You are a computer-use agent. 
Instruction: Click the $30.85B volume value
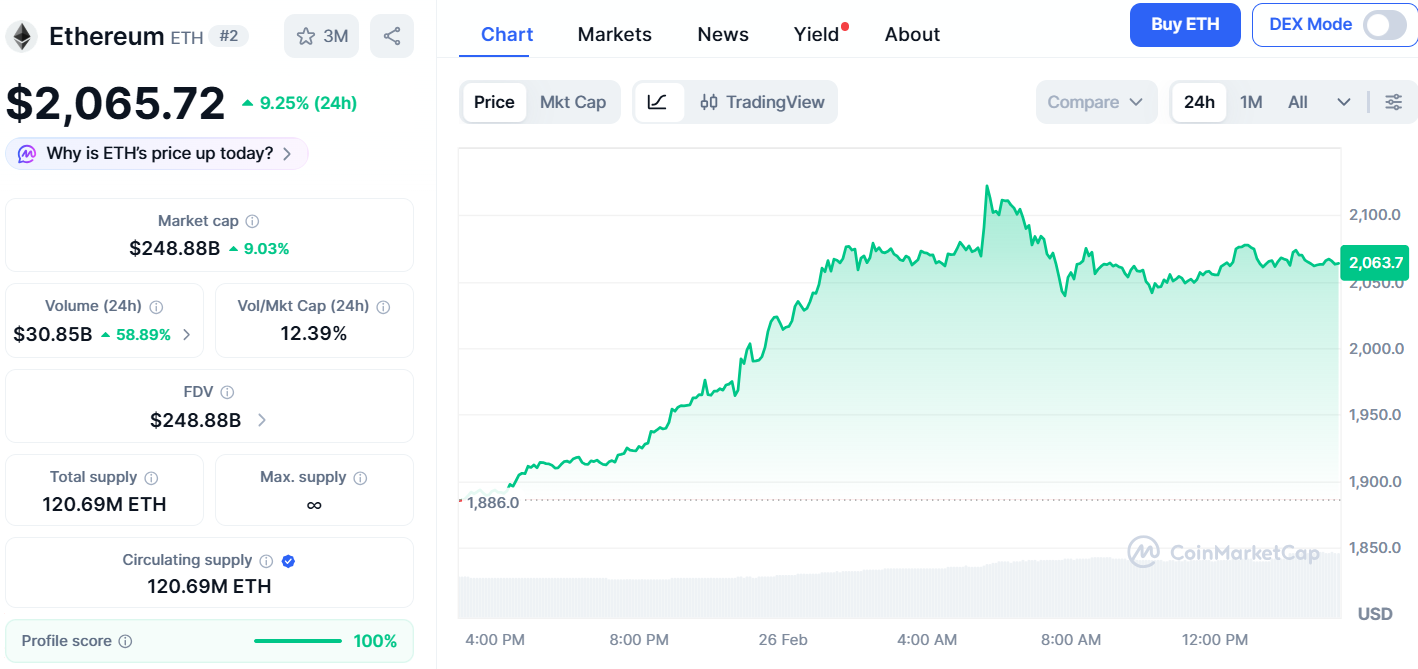click(53, 334)
